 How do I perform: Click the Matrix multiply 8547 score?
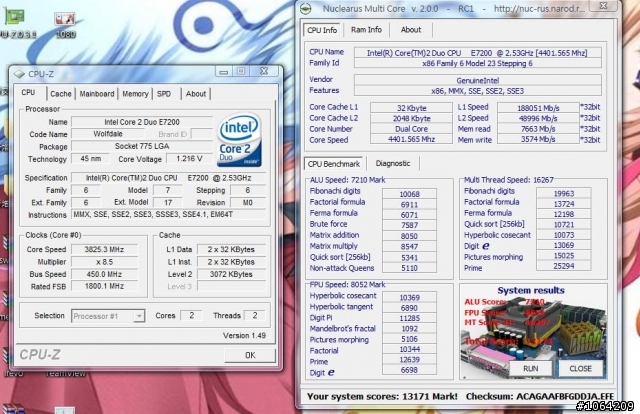click(409, 247)
